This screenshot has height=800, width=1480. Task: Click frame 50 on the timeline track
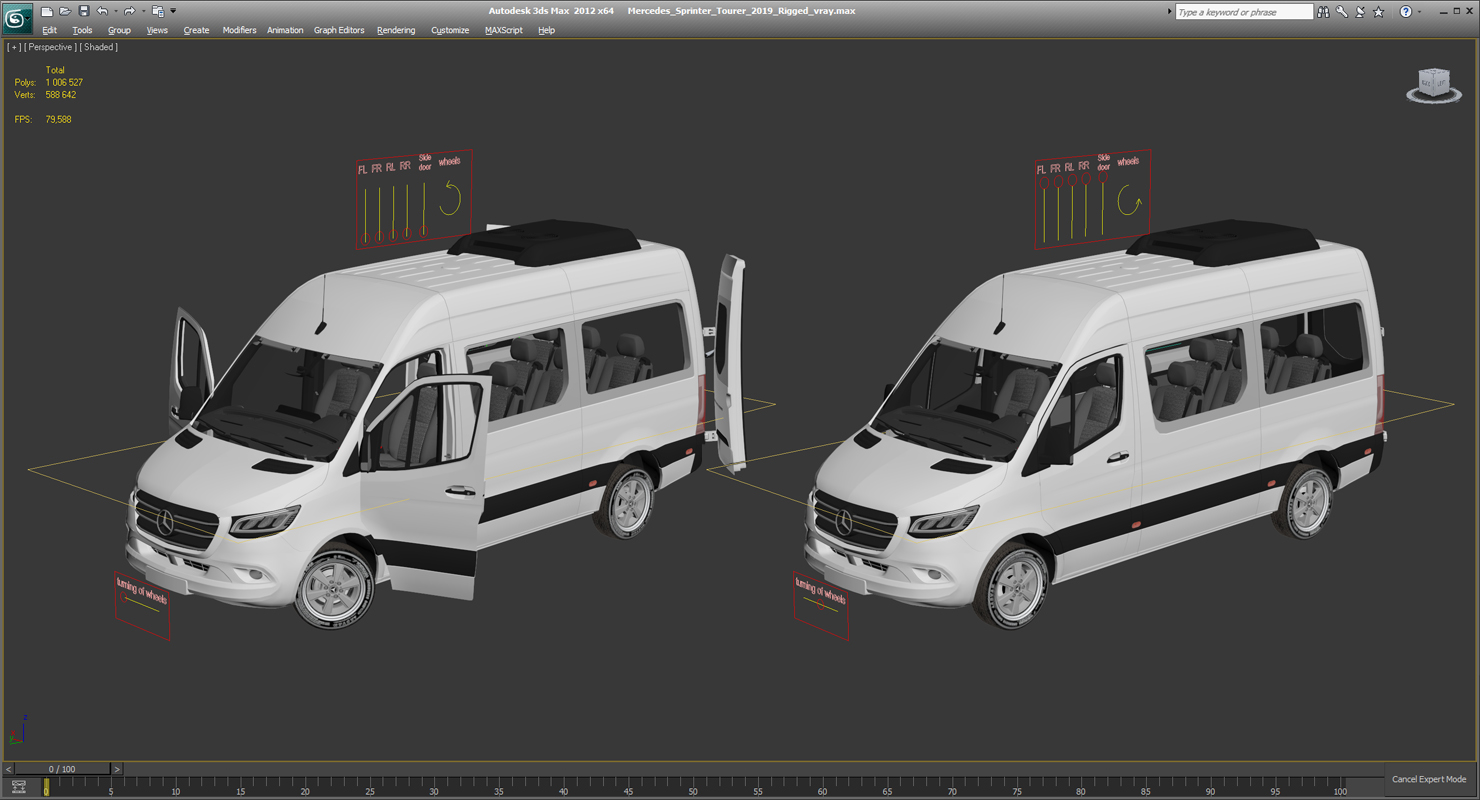[693, 785]
